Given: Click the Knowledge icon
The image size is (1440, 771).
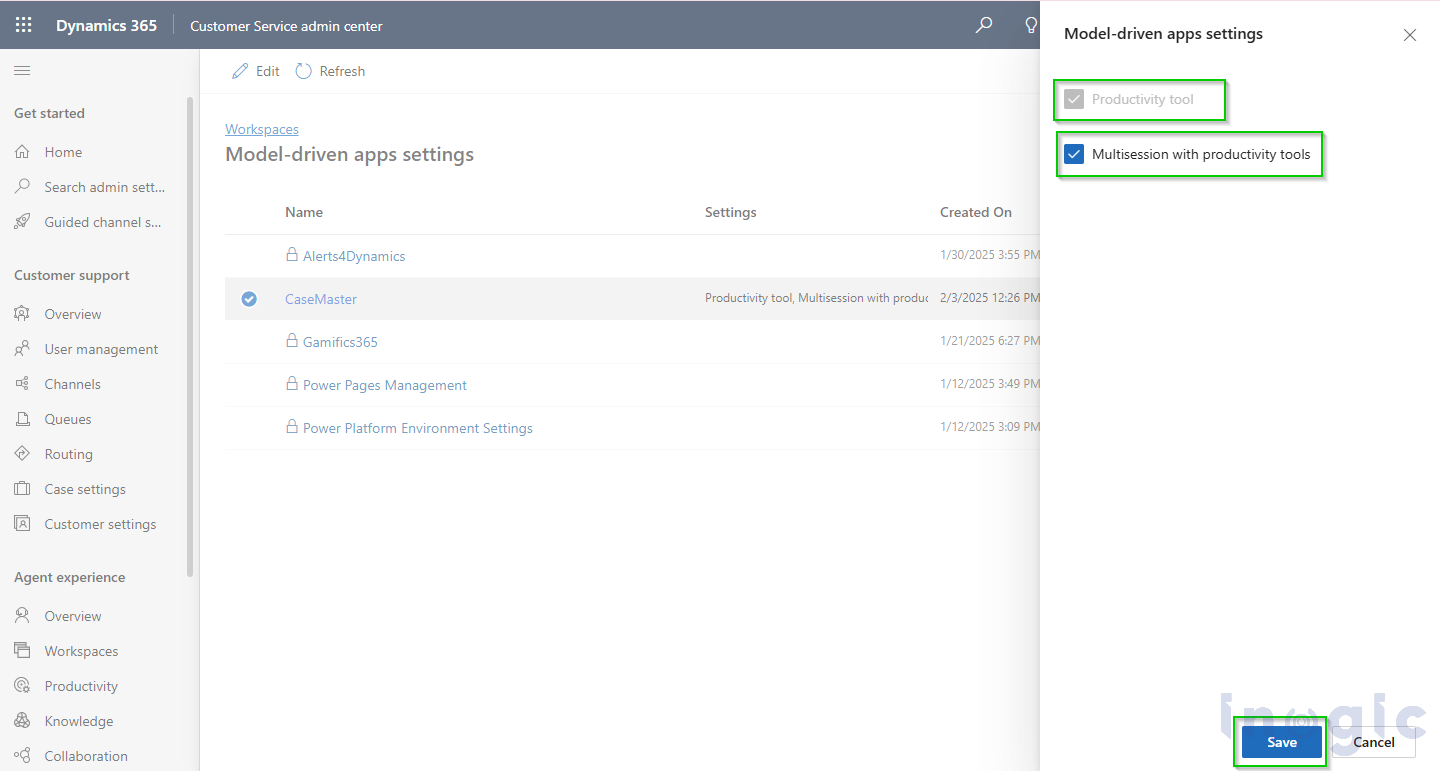Looking at the screenshot, I should 22,721.
